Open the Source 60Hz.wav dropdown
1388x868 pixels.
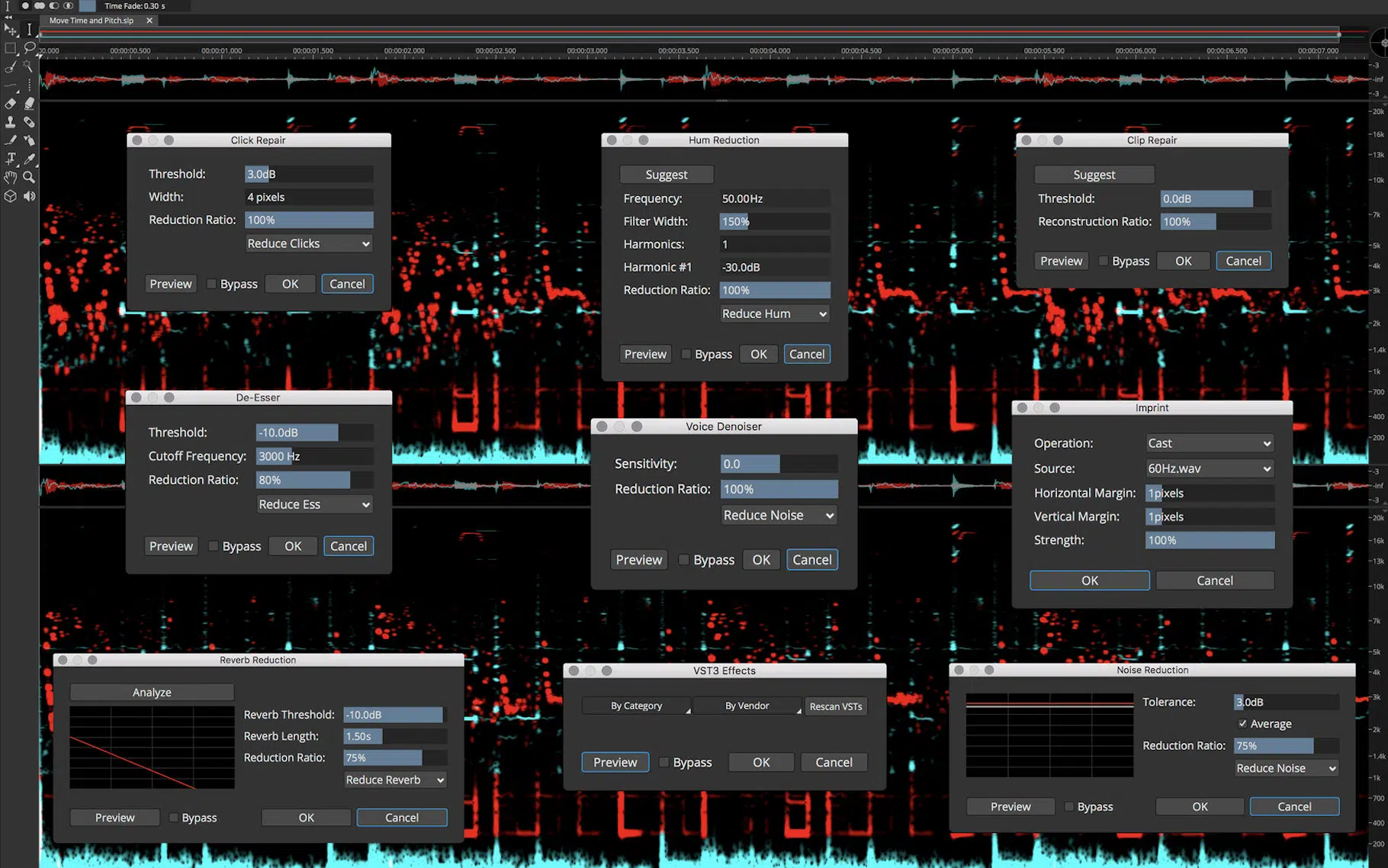point(1210,468)
